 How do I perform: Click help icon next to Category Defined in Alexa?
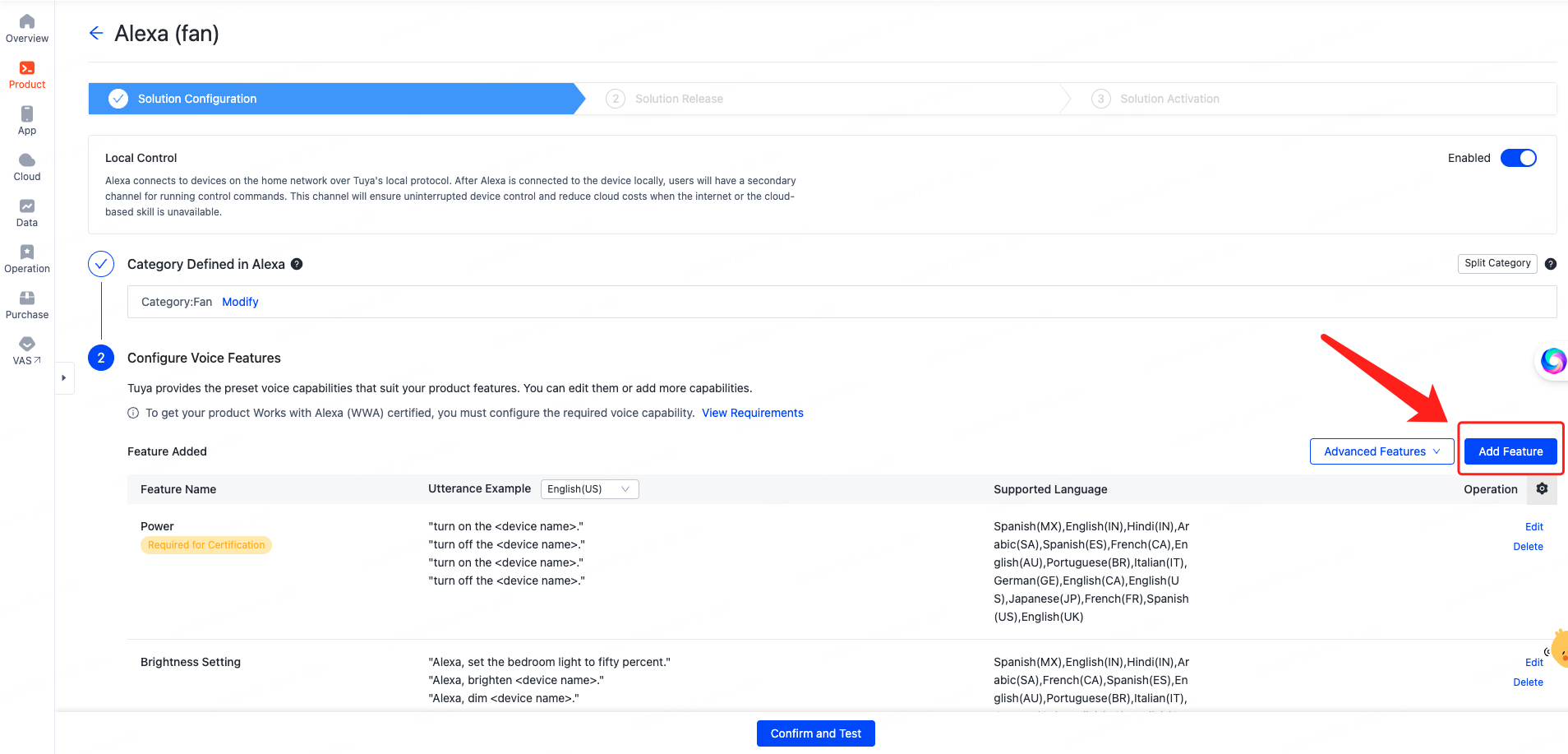point(297,264)
